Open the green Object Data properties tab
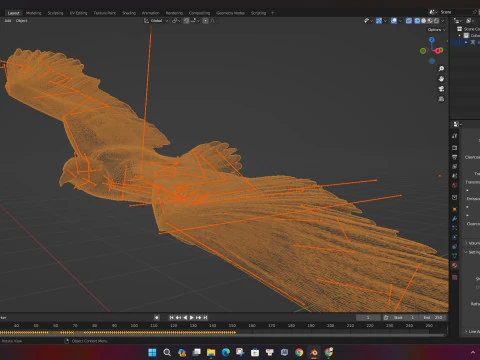 [x=454, y=256]
